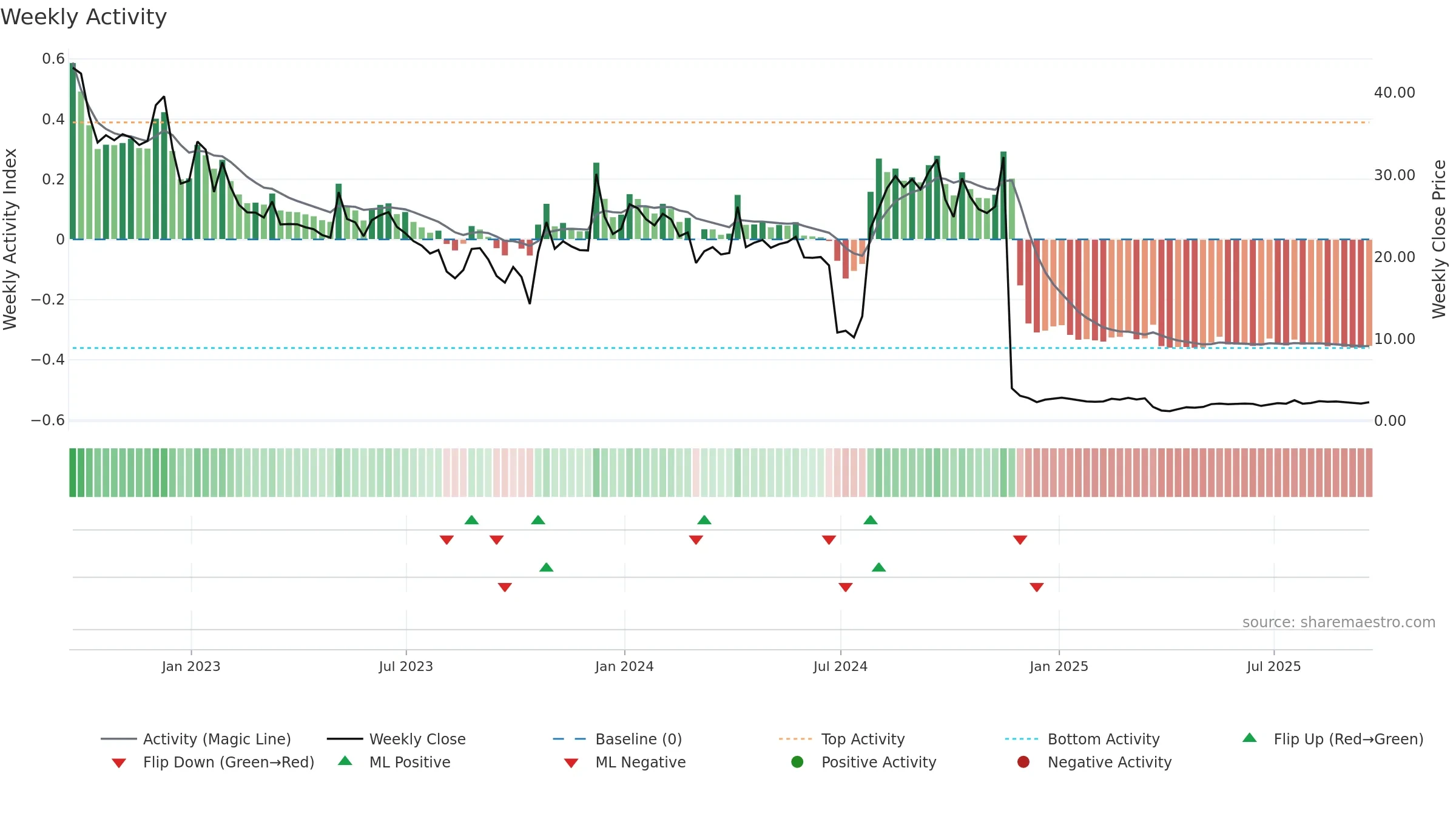
Task: Toggle the Baseline (0) dashed legend entry
Action: point(618,739)
